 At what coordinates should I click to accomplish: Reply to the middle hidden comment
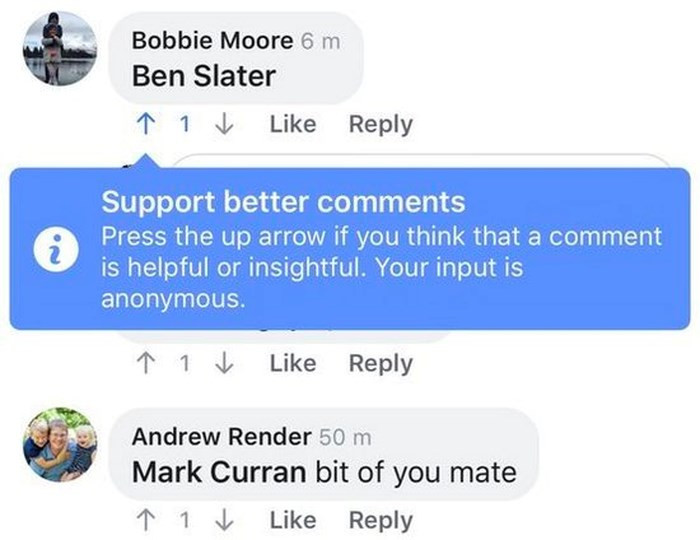(380, 363)
